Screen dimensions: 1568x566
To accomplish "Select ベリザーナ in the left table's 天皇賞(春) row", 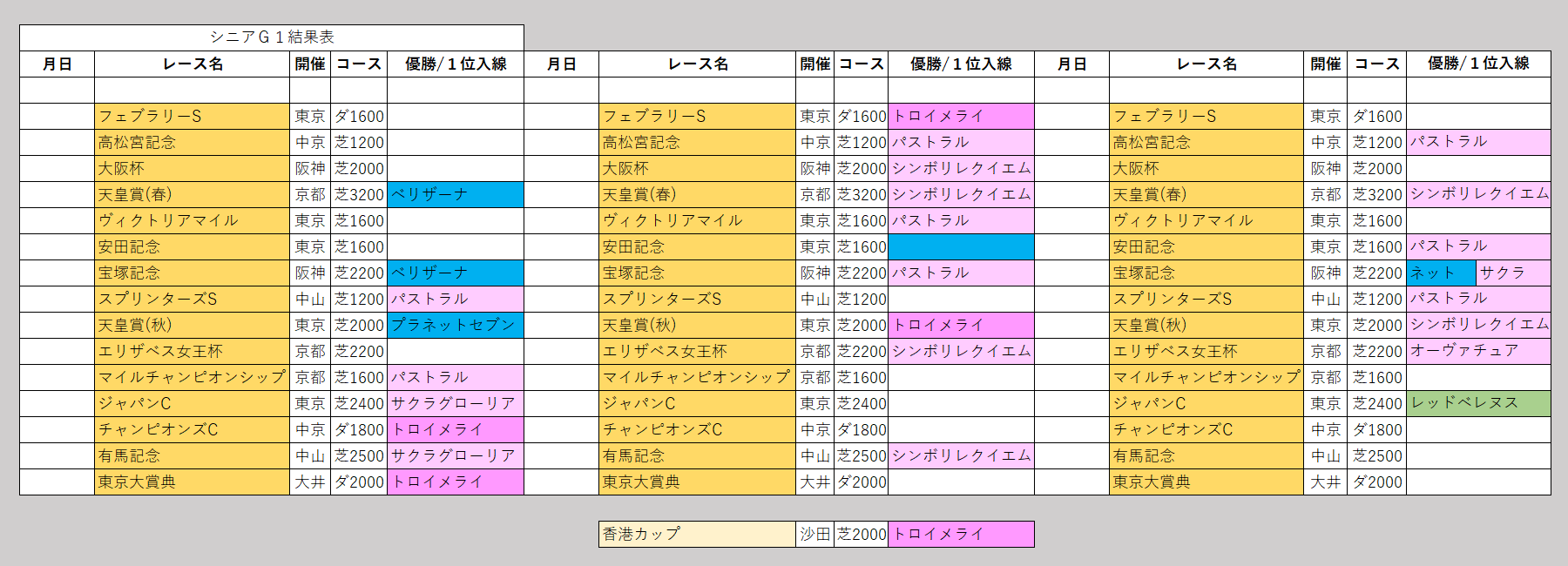I will pos(455,195).
